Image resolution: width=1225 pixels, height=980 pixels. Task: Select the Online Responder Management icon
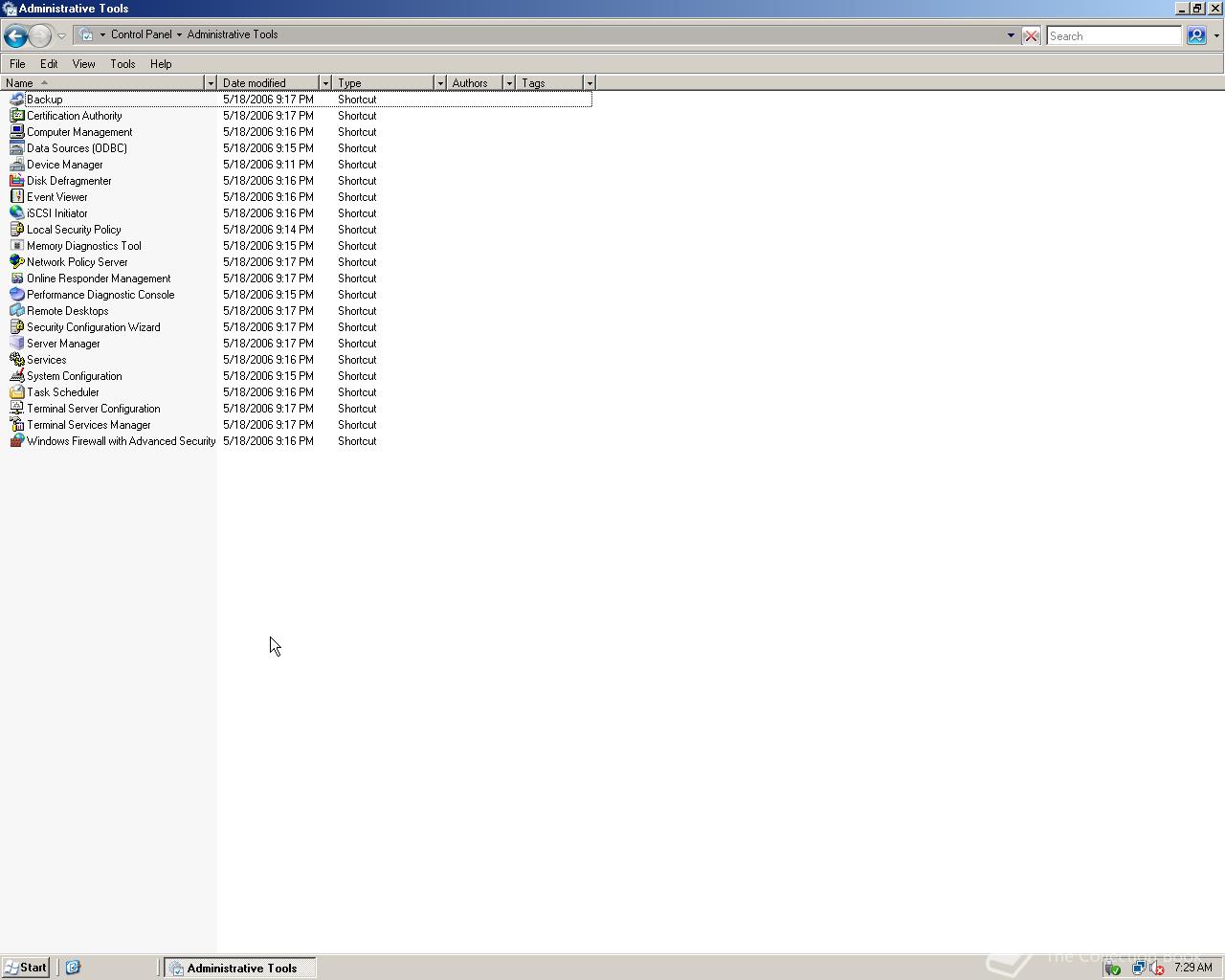pyautogui.click(x=16, y=278)
